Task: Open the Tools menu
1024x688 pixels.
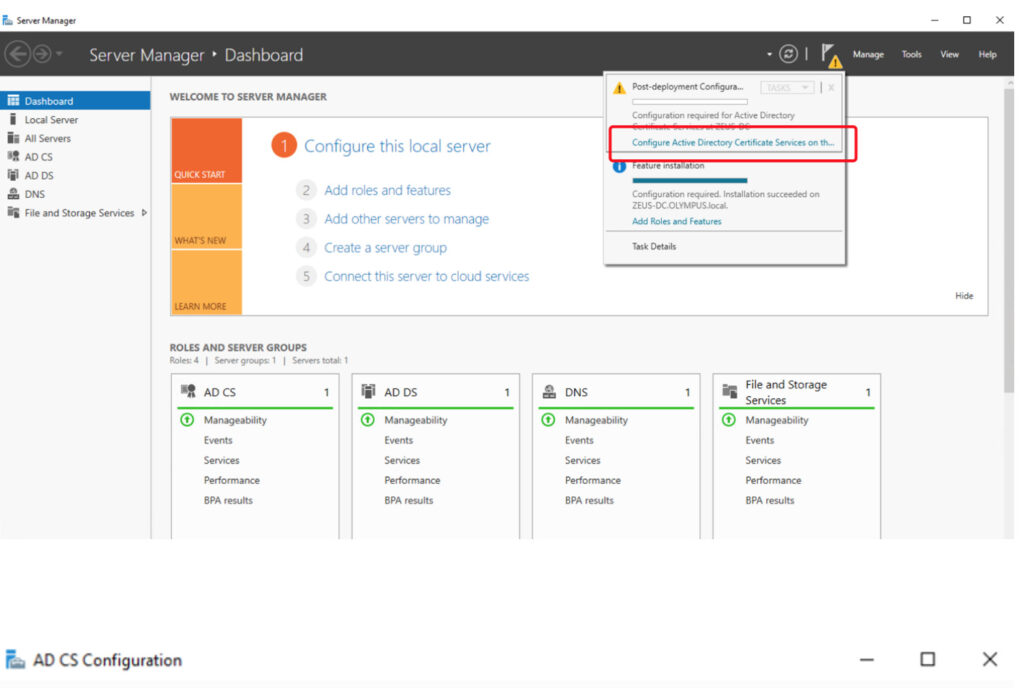Action: click(x=911, y=55)
